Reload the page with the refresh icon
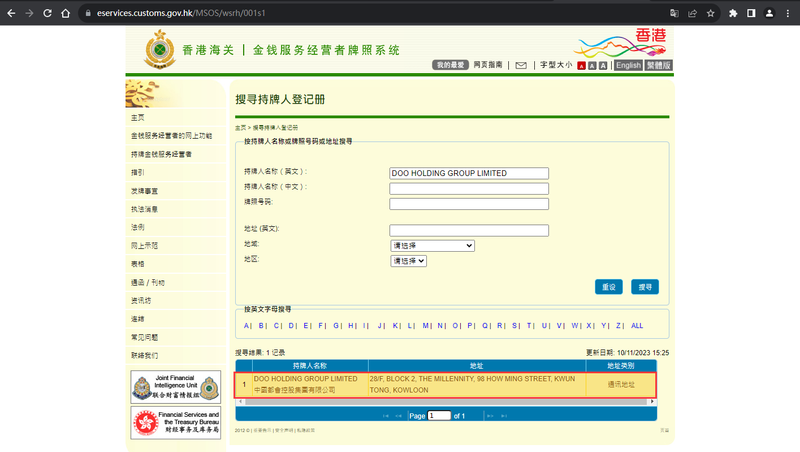Viewport: 800px width, 452px height. (47, 13)
